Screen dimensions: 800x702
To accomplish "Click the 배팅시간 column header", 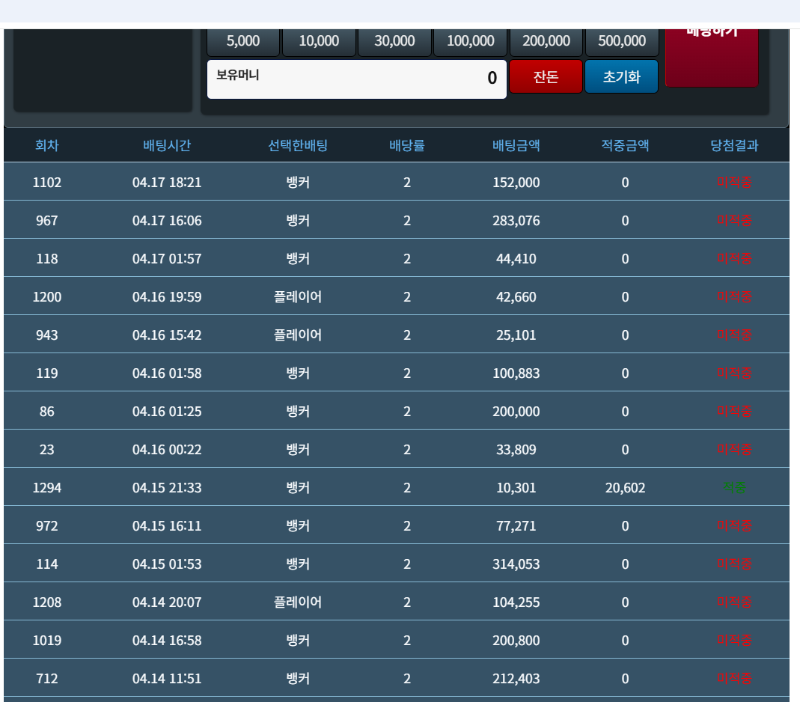I will coord(167,145).
